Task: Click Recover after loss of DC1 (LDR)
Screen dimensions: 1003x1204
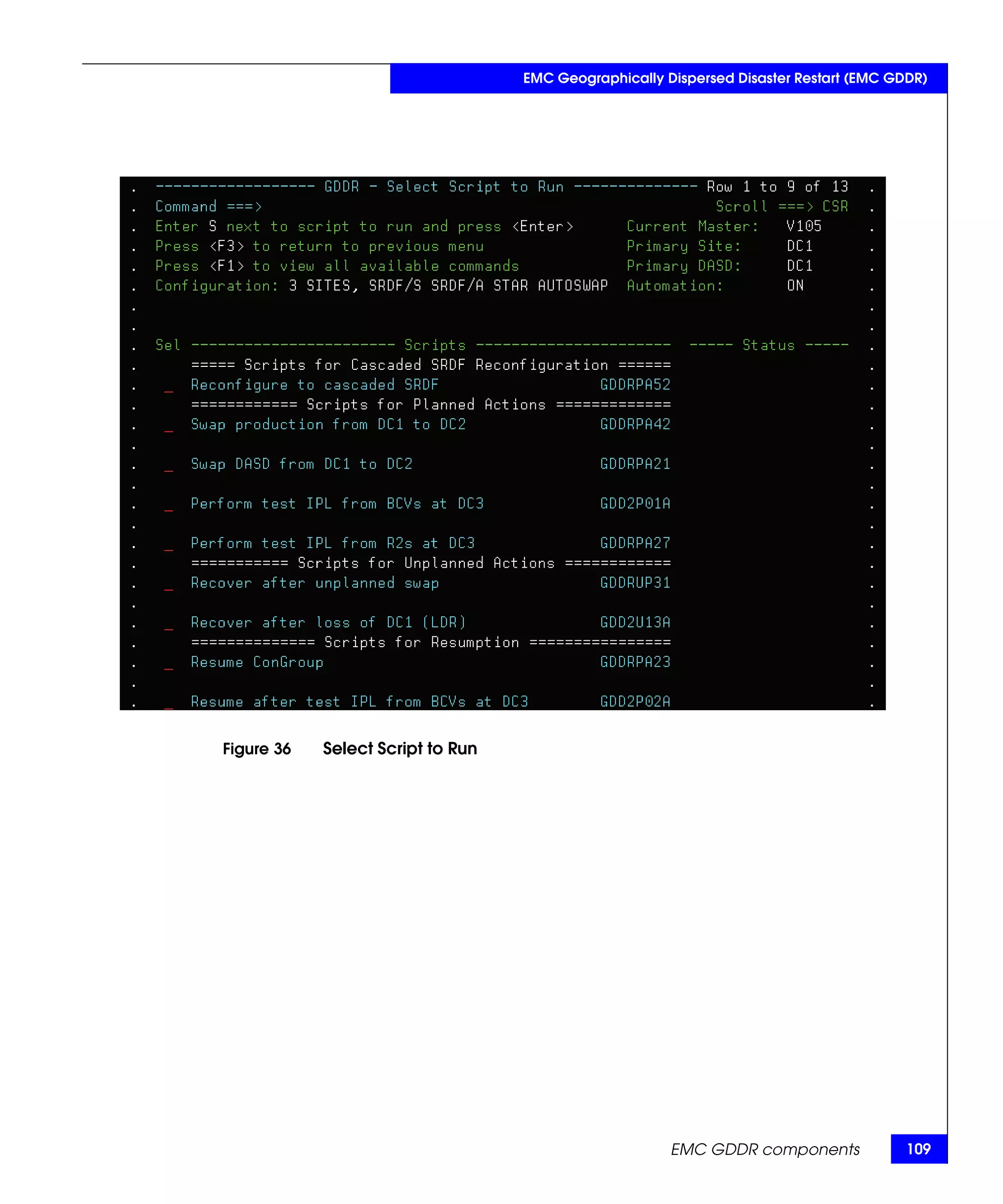Action: click(329, 623)
